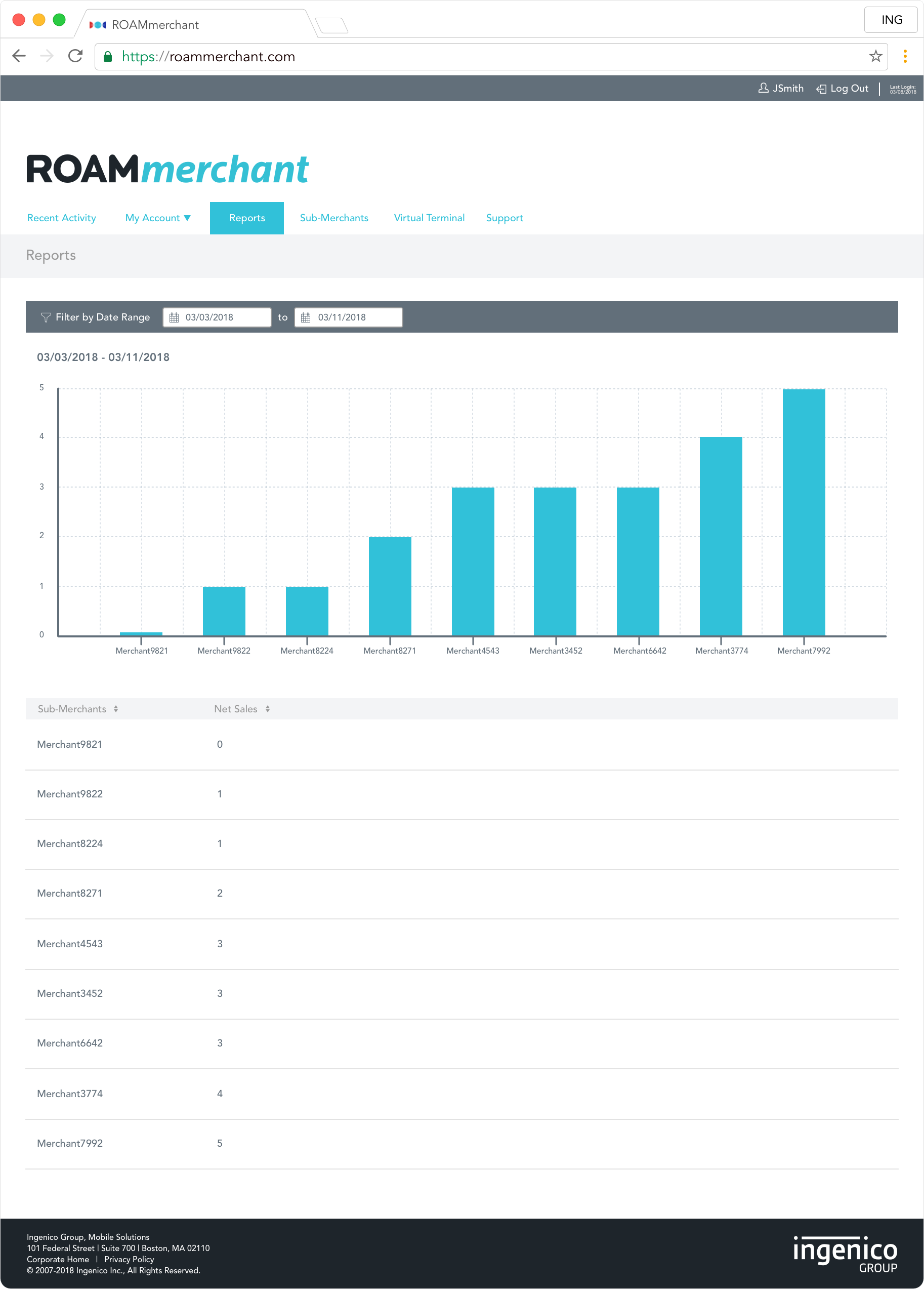Click Merchant3774 in the table
This screenshot has height=1289, width=924.
tap(70, 1094)
